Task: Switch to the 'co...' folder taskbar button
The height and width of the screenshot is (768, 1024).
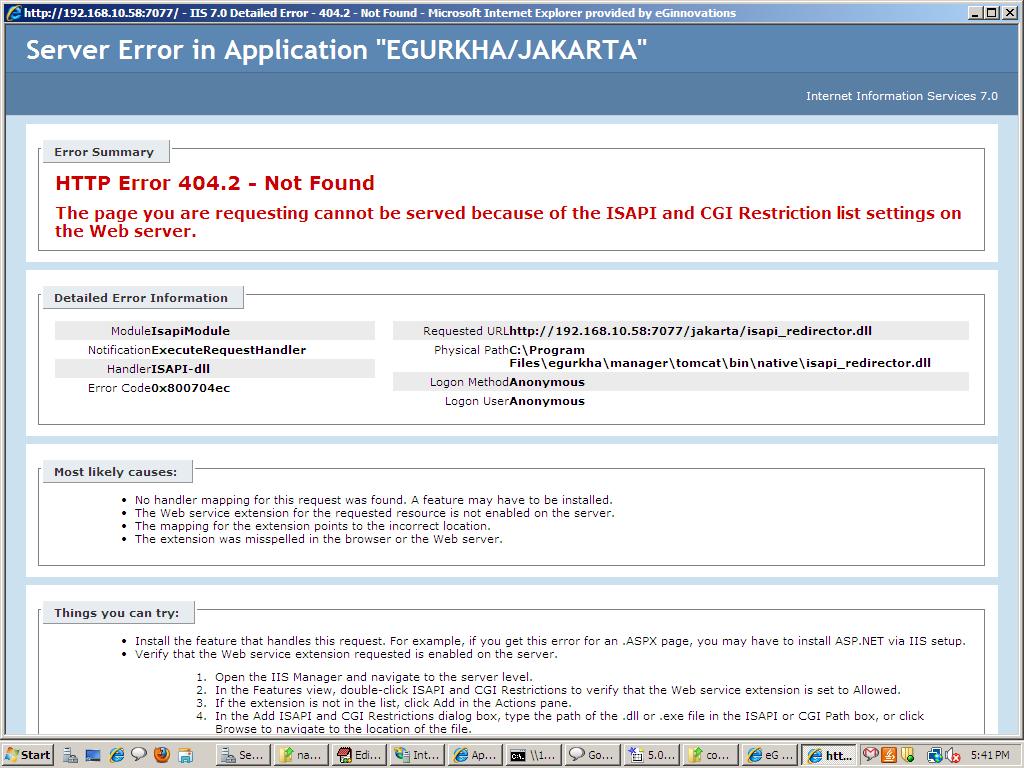Action: click(x=709, y=755)
